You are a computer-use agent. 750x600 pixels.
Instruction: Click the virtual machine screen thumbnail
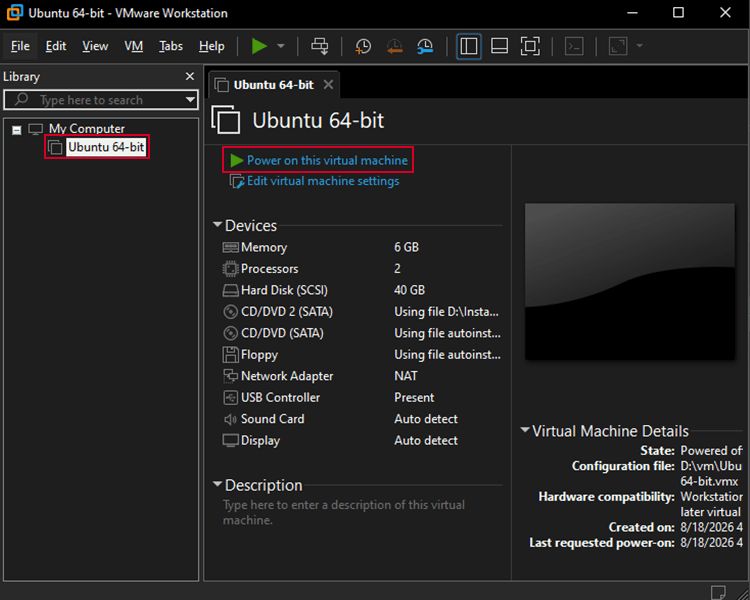tap(629, 281)
